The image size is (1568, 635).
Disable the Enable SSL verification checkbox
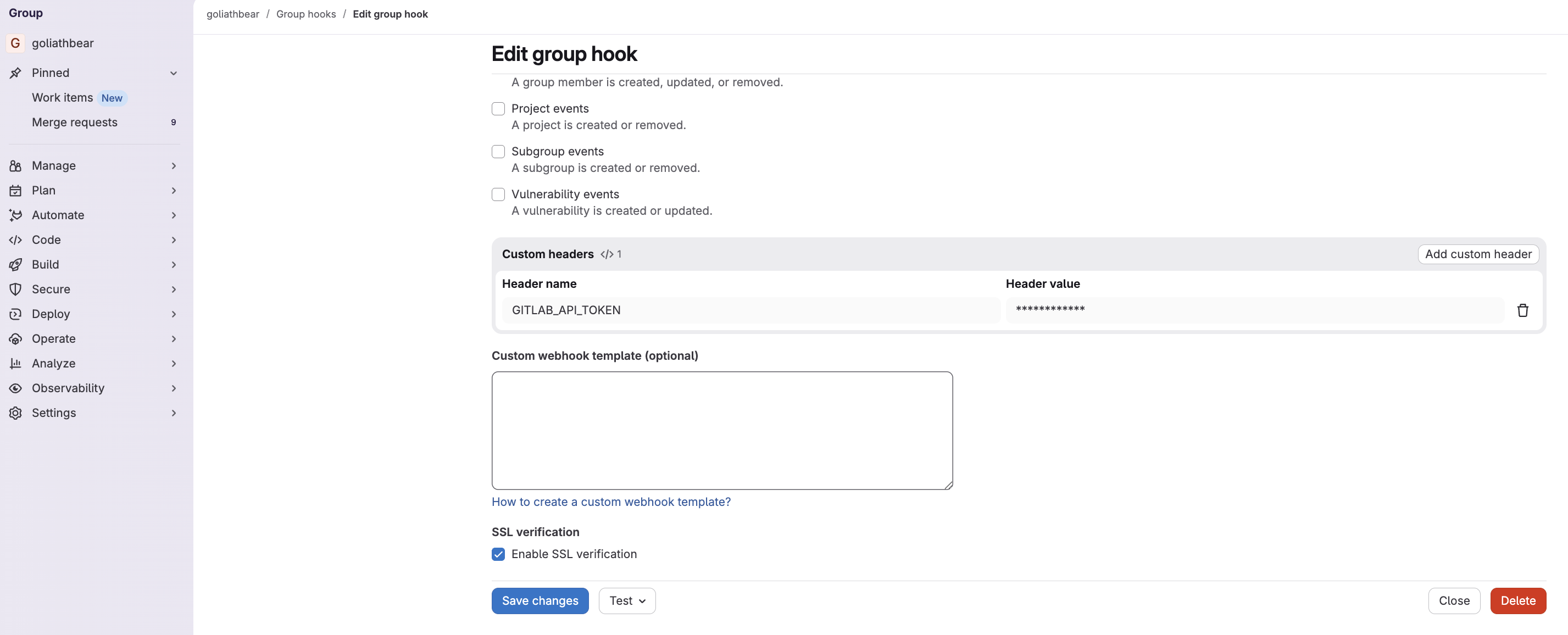pyautogui.click(x=498, y=554)
